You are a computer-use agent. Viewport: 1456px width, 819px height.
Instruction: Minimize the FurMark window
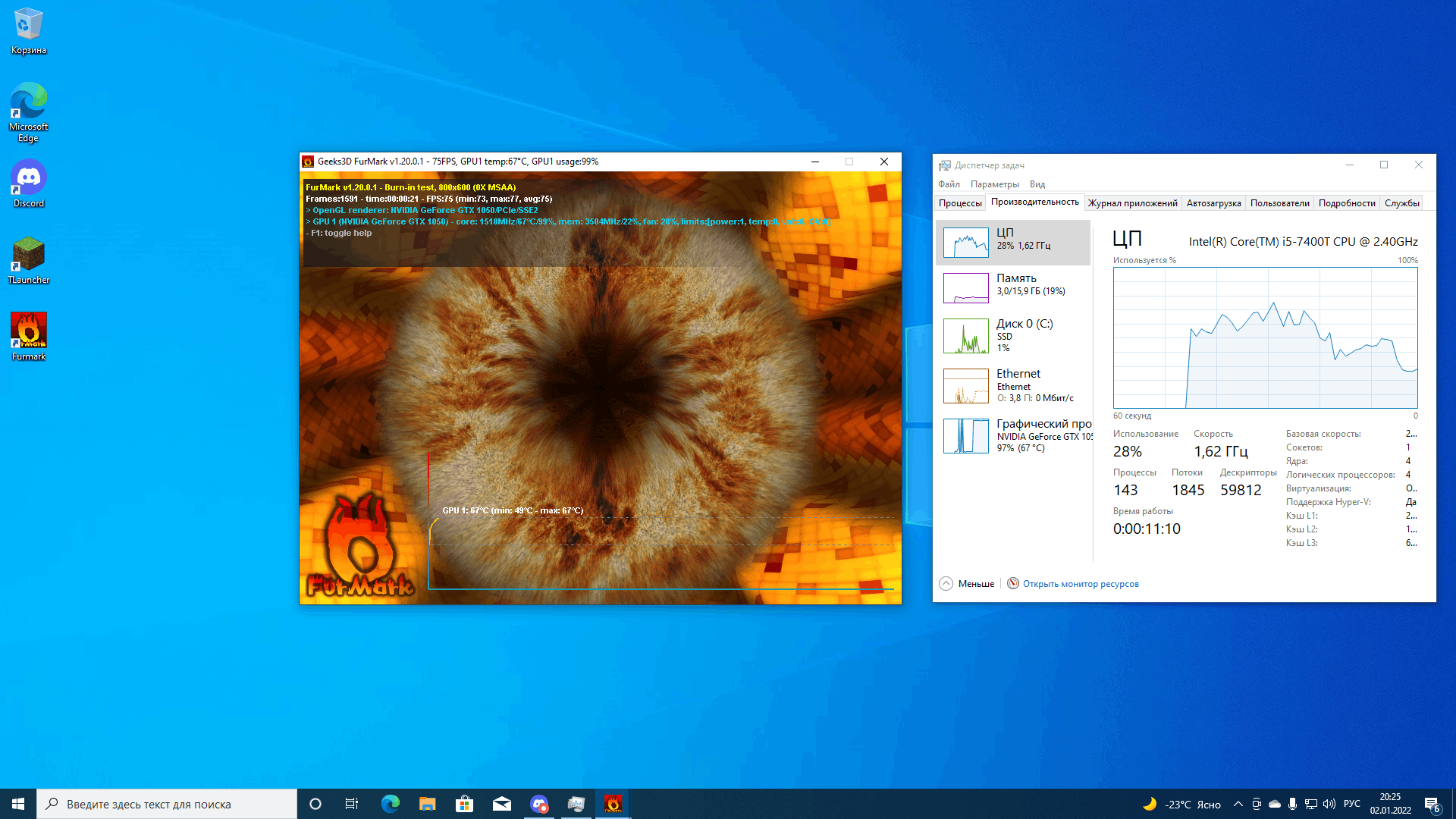tap(815, 162)
